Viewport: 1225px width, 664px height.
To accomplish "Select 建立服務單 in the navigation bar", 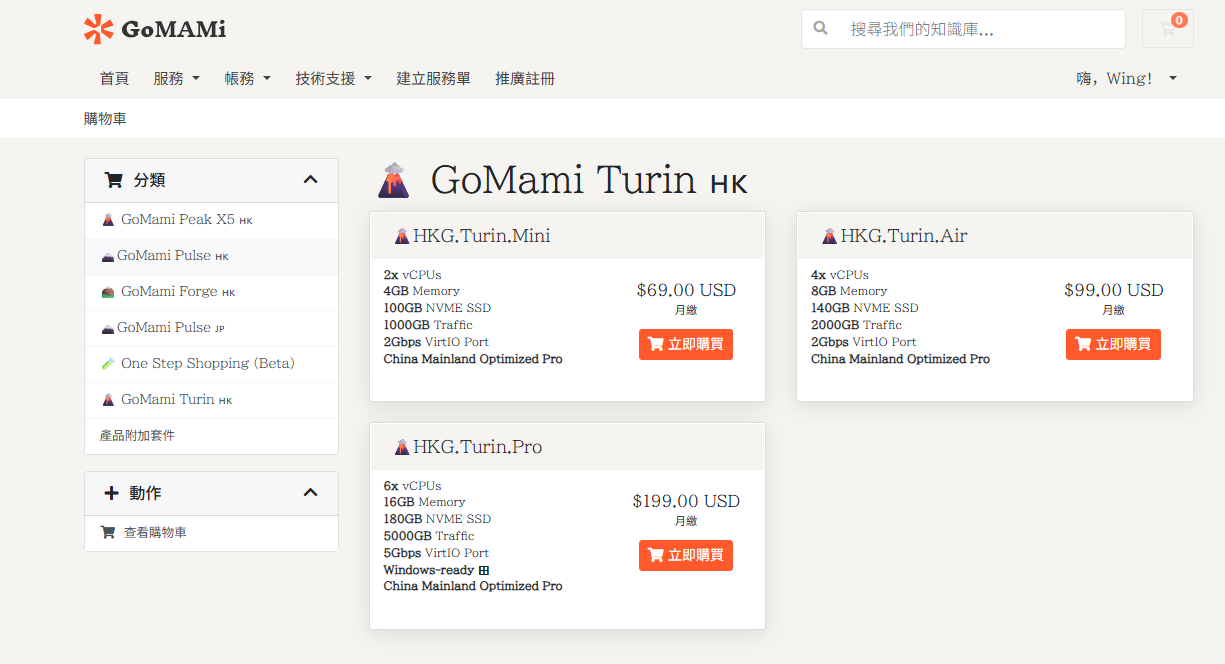I will coord(431,77).
